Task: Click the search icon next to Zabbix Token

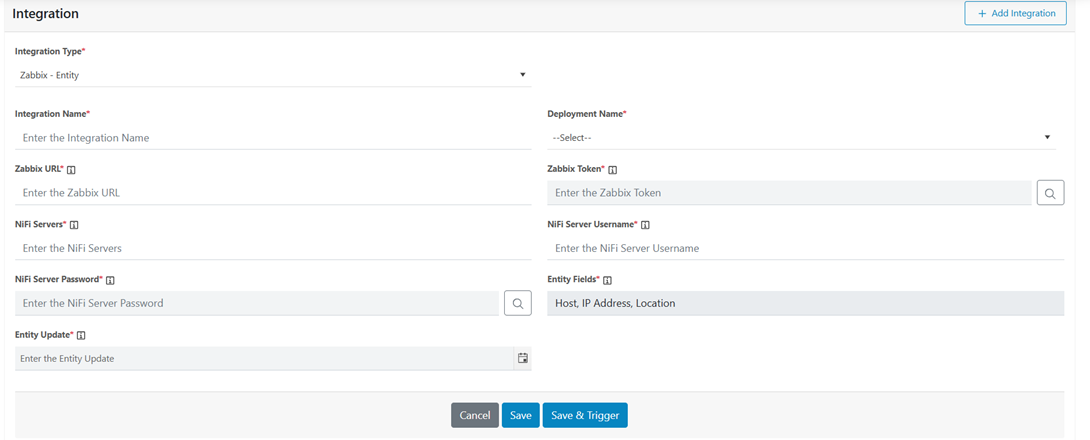Action: (1050, 193)
